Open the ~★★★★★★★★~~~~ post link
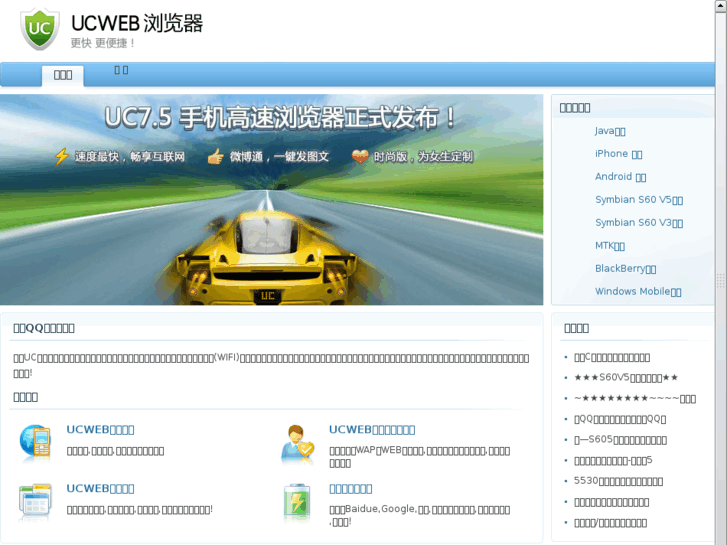Screen dimensions: 727x545 [635, 398]
